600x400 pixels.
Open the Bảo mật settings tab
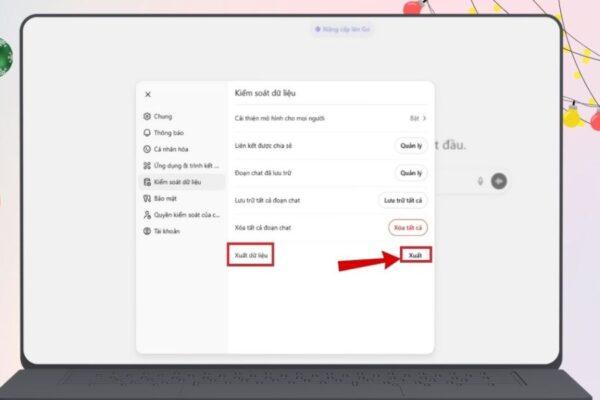click(x=164, y=199)
